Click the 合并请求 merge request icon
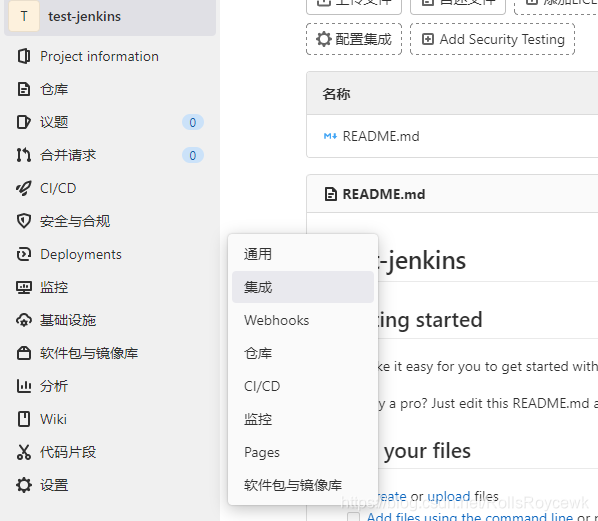This screenshot has width=598, height=521. (24, 155)
